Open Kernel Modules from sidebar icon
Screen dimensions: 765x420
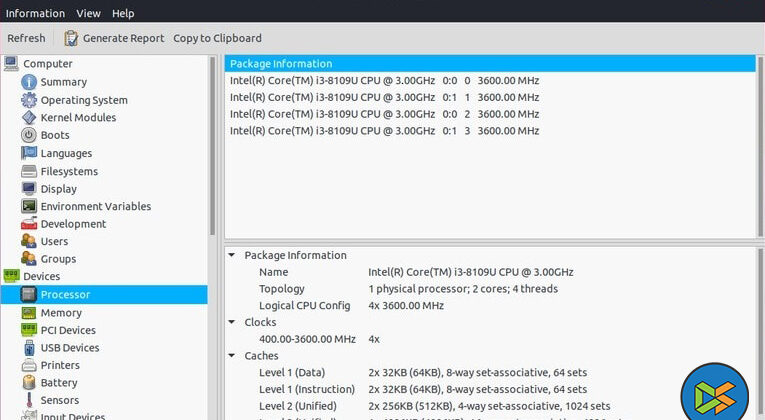(29, 118)
